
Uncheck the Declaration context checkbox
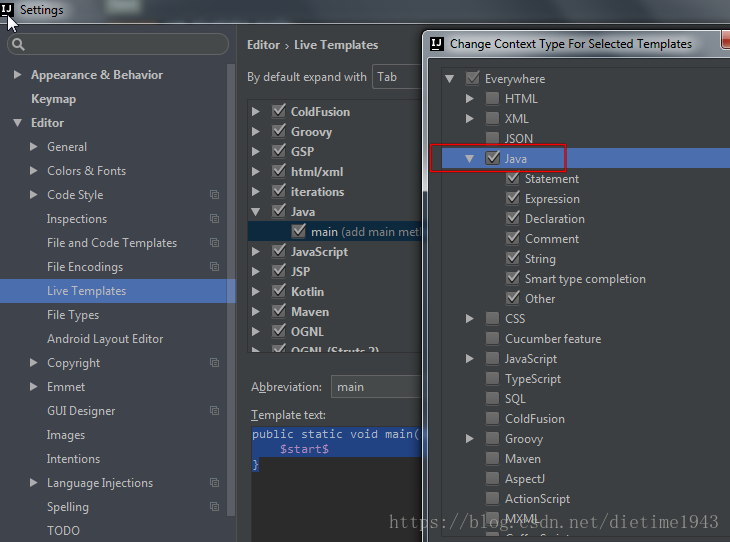point(513,218)
